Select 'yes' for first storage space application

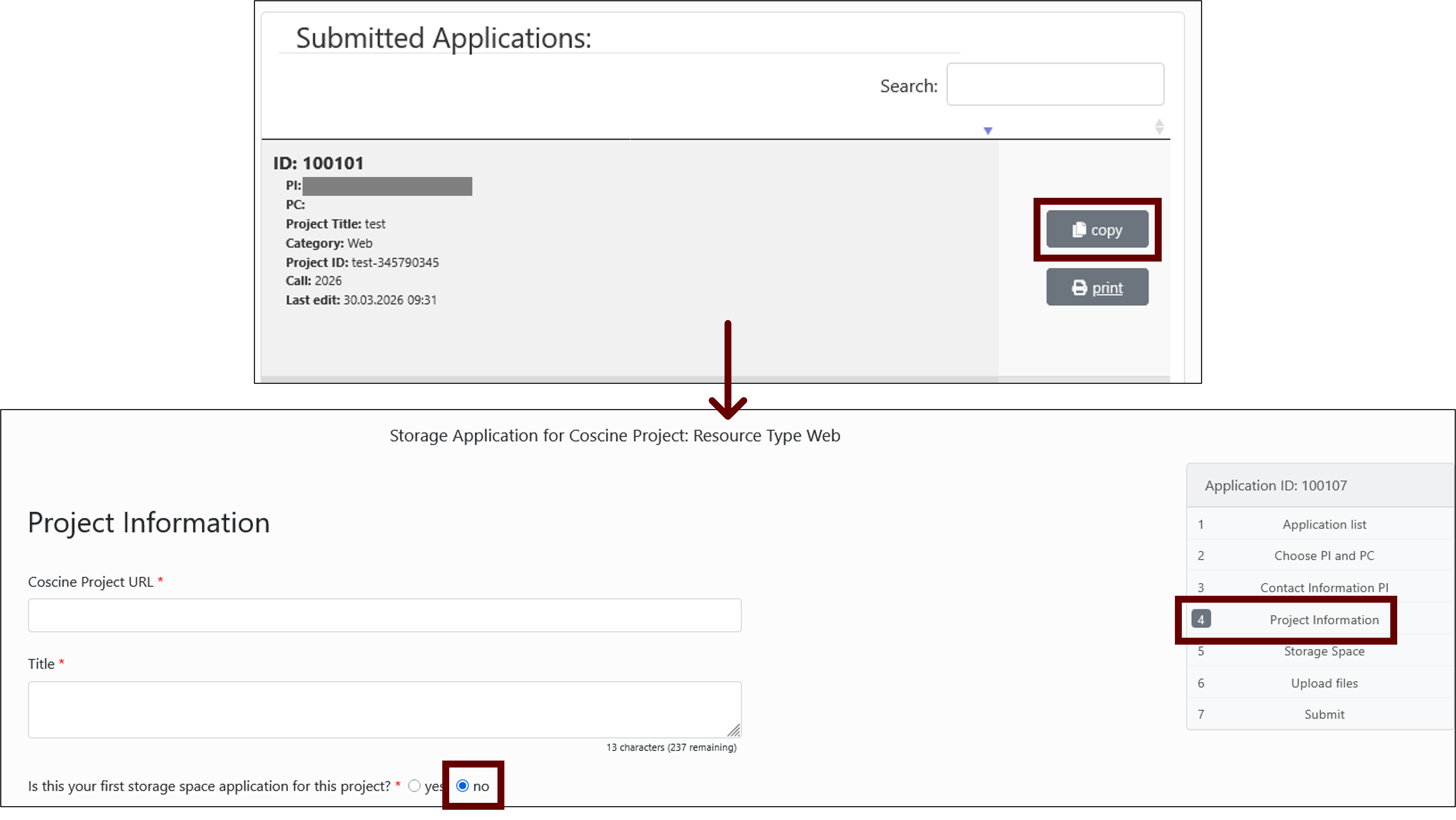(414, 786)
